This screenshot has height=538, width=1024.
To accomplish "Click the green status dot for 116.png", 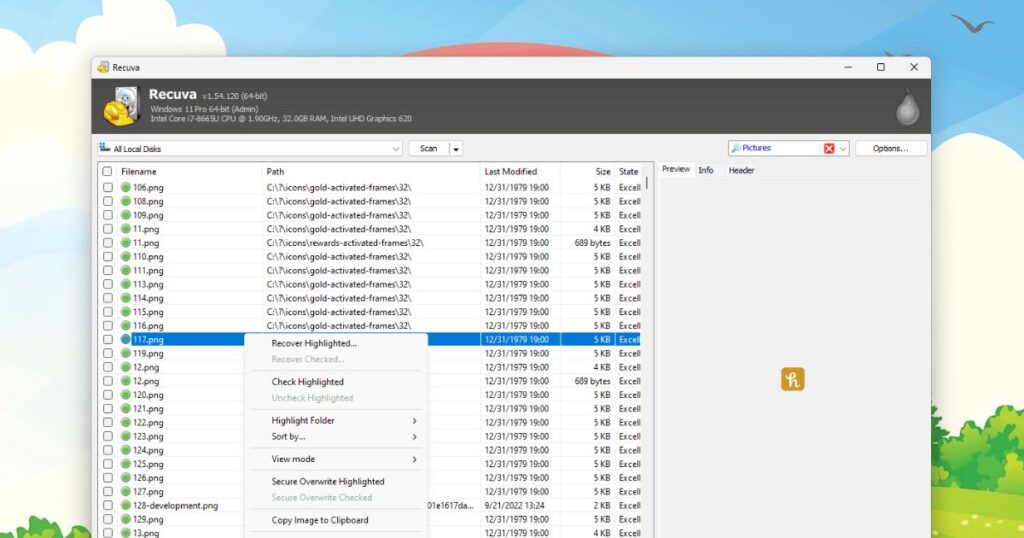I will tap(126, 326).
